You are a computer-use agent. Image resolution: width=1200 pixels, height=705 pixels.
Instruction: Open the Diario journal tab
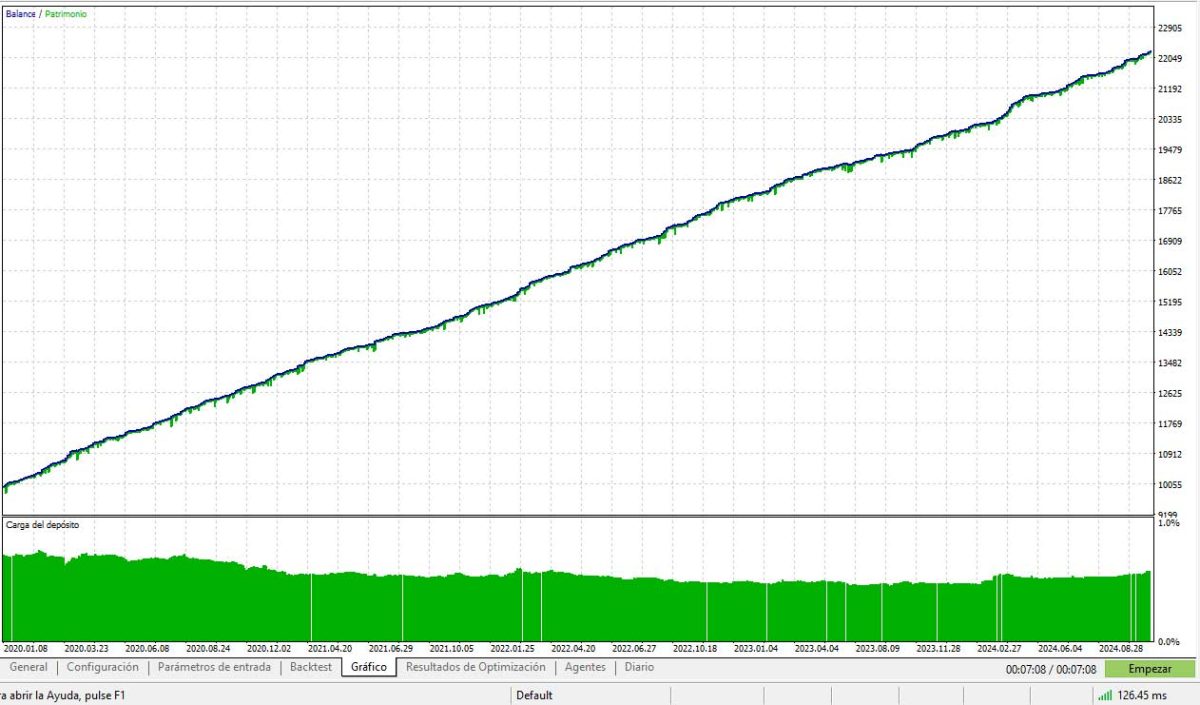point(639,667)
